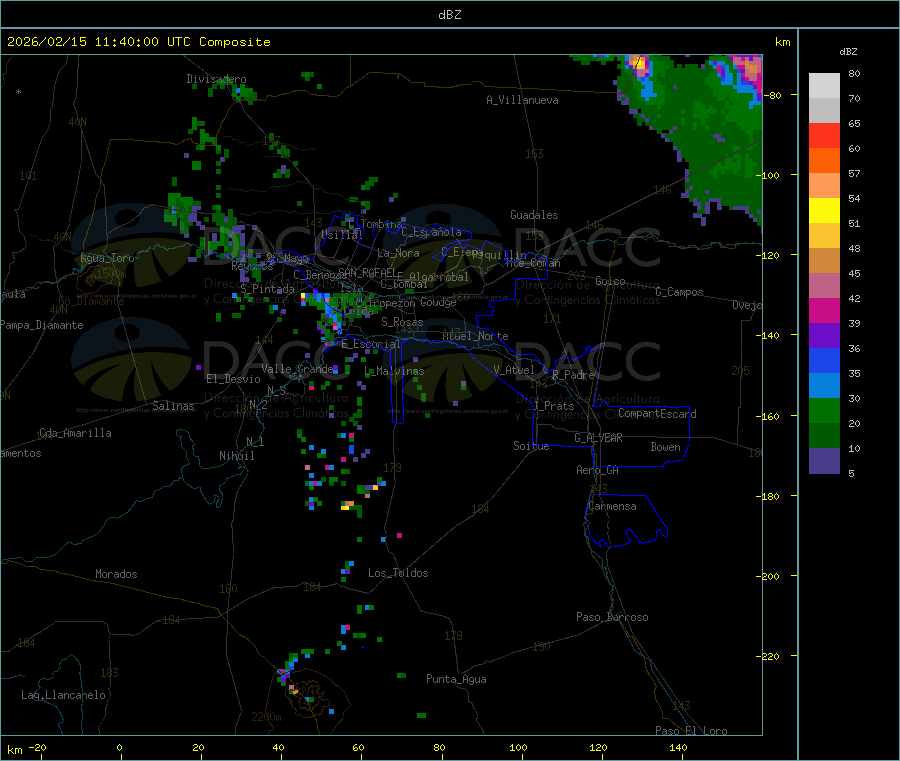Image resolution: width=900 pixels, height=761 pixels.
Task: Select the Valle_Grande label
Action: tap(297, 369)
